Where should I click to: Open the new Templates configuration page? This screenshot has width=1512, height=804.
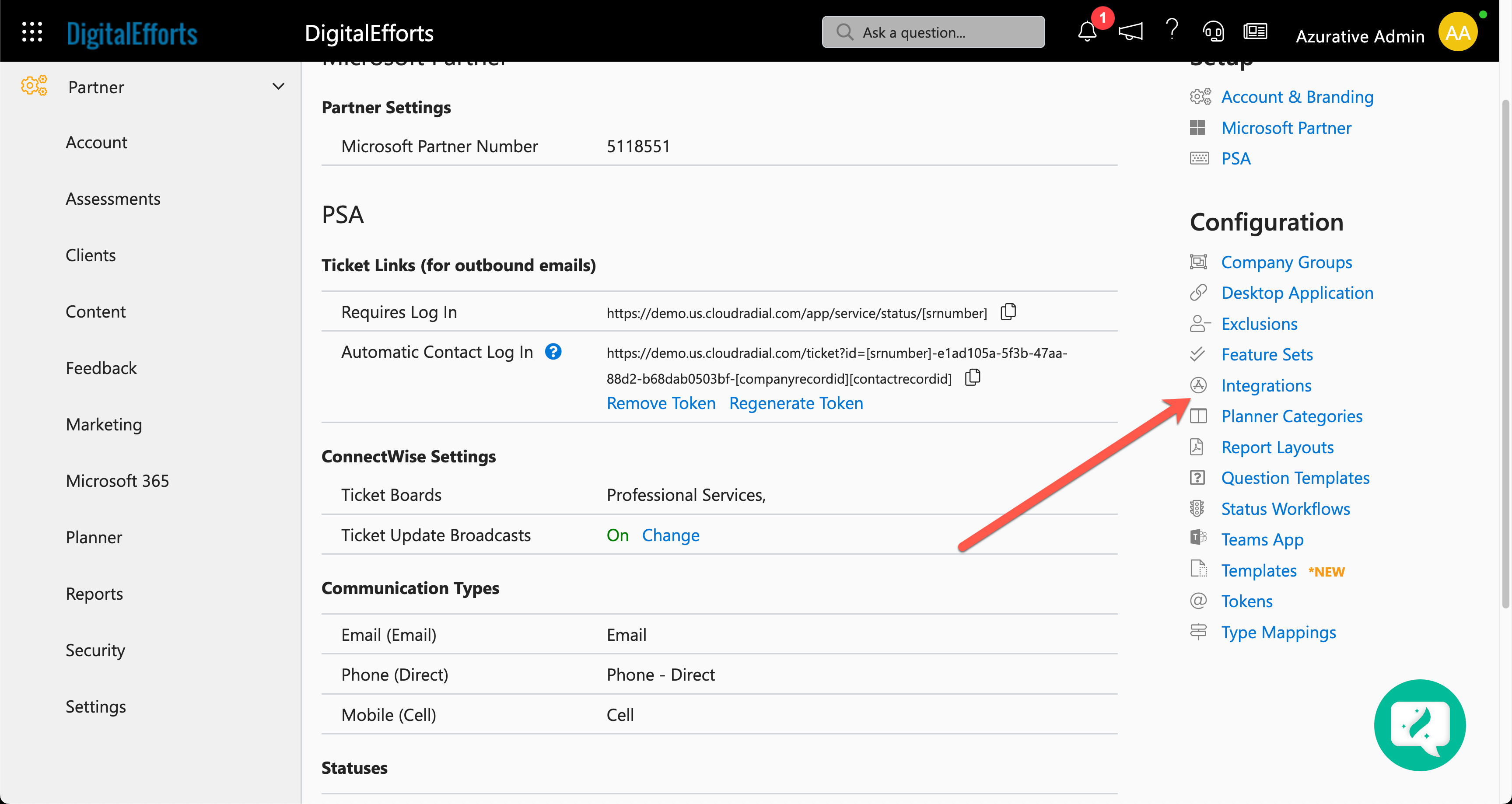(1258, 570)
